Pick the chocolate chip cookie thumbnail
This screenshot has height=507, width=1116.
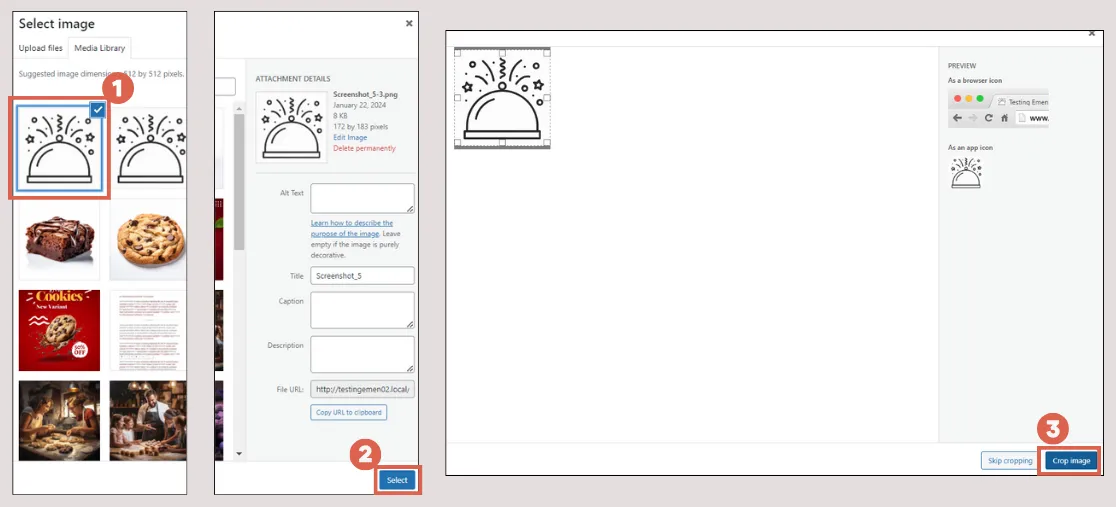pos(150,238)
